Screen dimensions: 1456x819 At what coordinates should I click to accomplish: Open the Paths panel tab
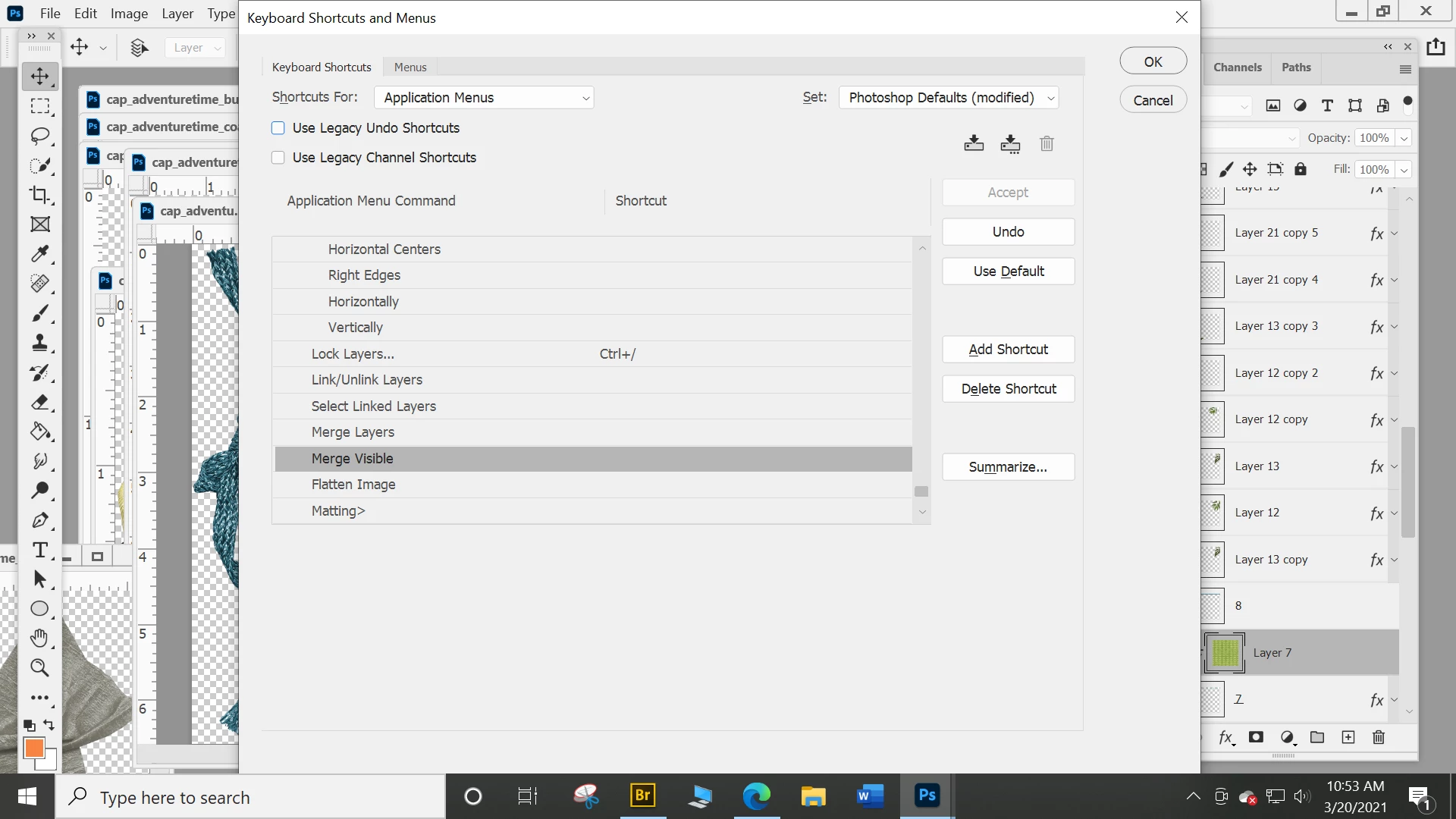[x=1296, y=67]
